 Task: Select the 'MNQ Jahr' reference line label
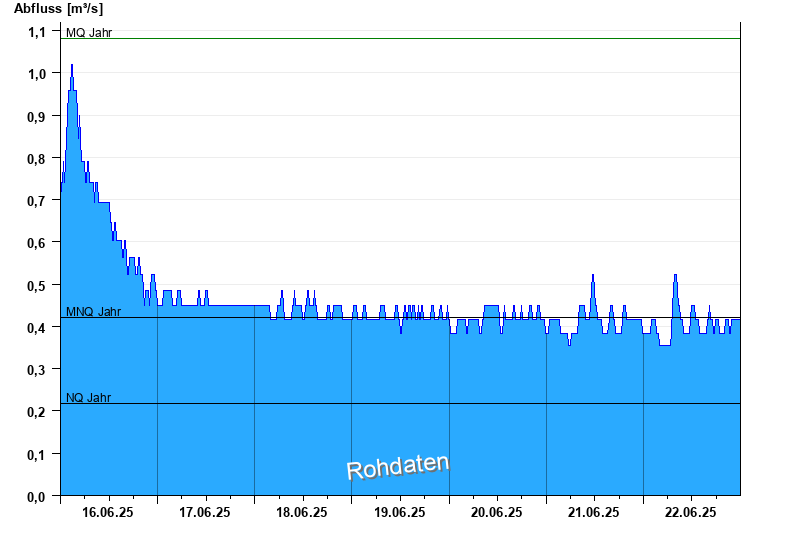[x=93, y=312]
